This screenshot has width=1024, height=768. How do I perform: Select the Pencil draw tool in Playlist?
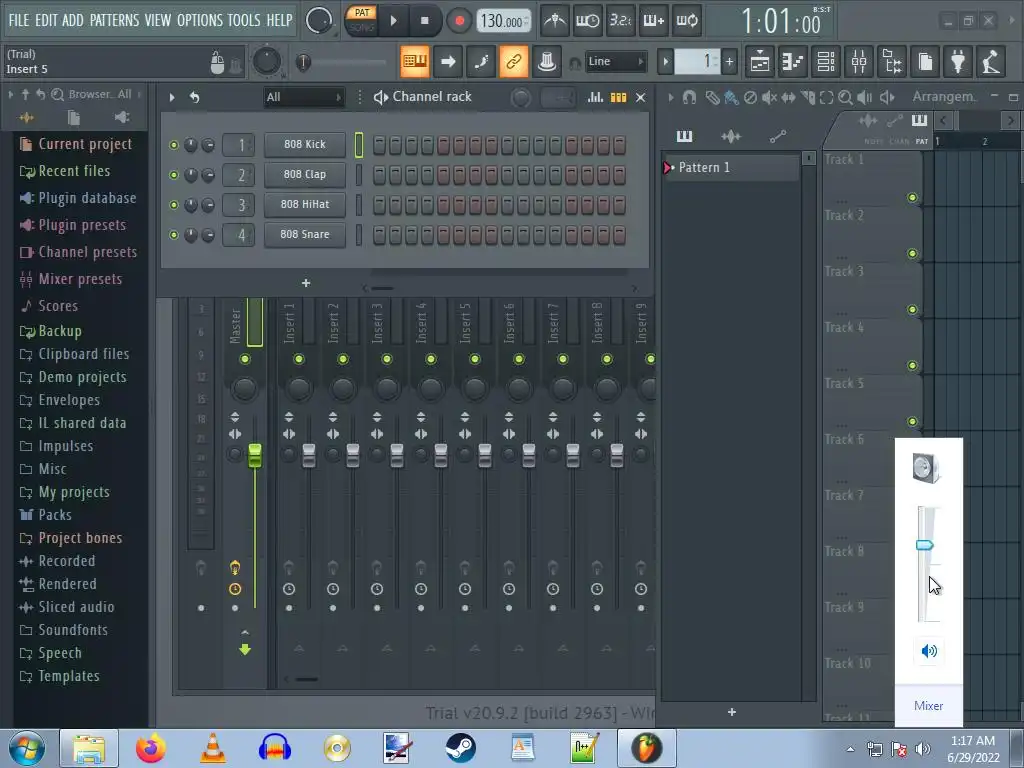(x=712, y=97)
